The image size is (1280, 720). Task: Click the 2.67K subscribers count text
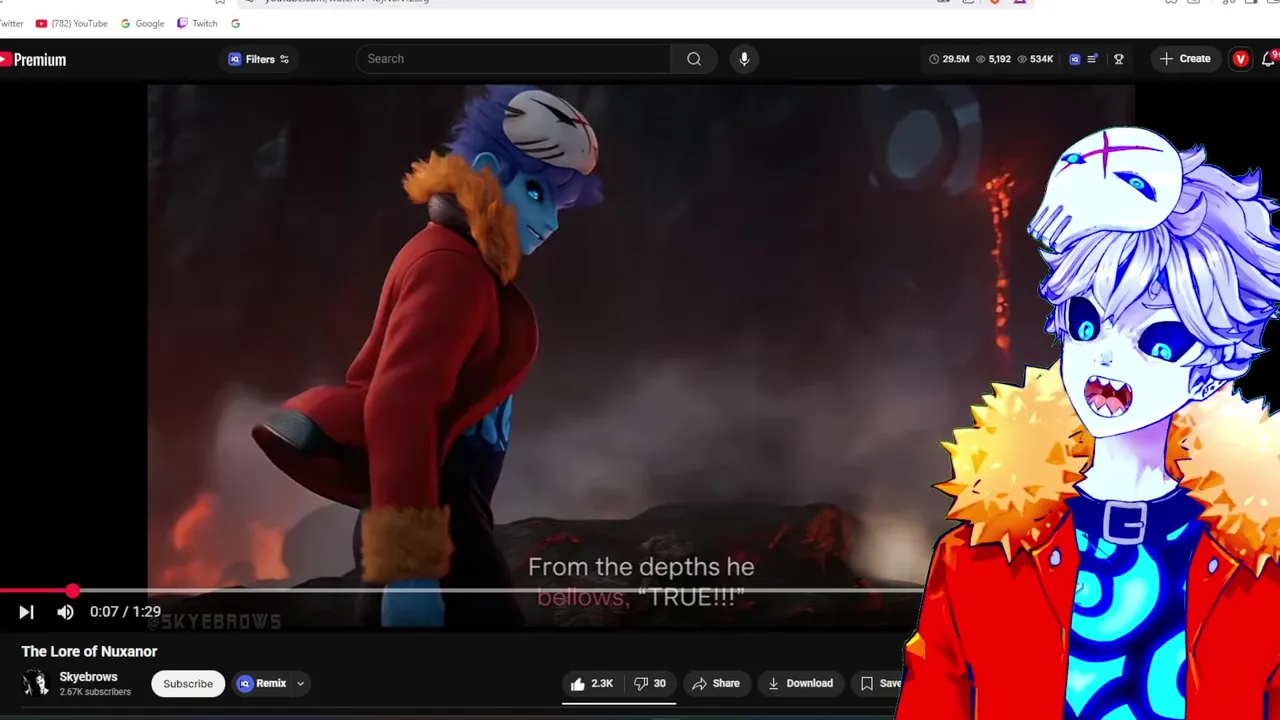coord(95,692)
